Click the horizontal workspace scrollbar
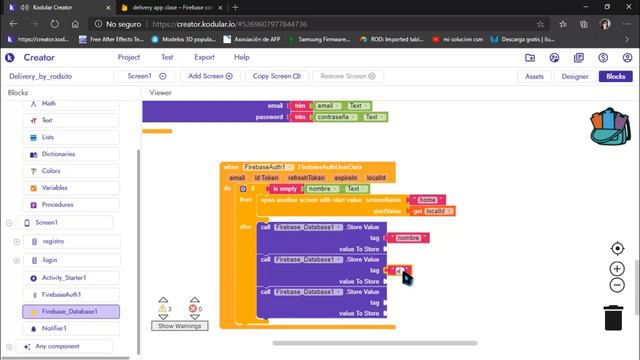This screenshot has height=360, width=640. [x=375, y=343]
